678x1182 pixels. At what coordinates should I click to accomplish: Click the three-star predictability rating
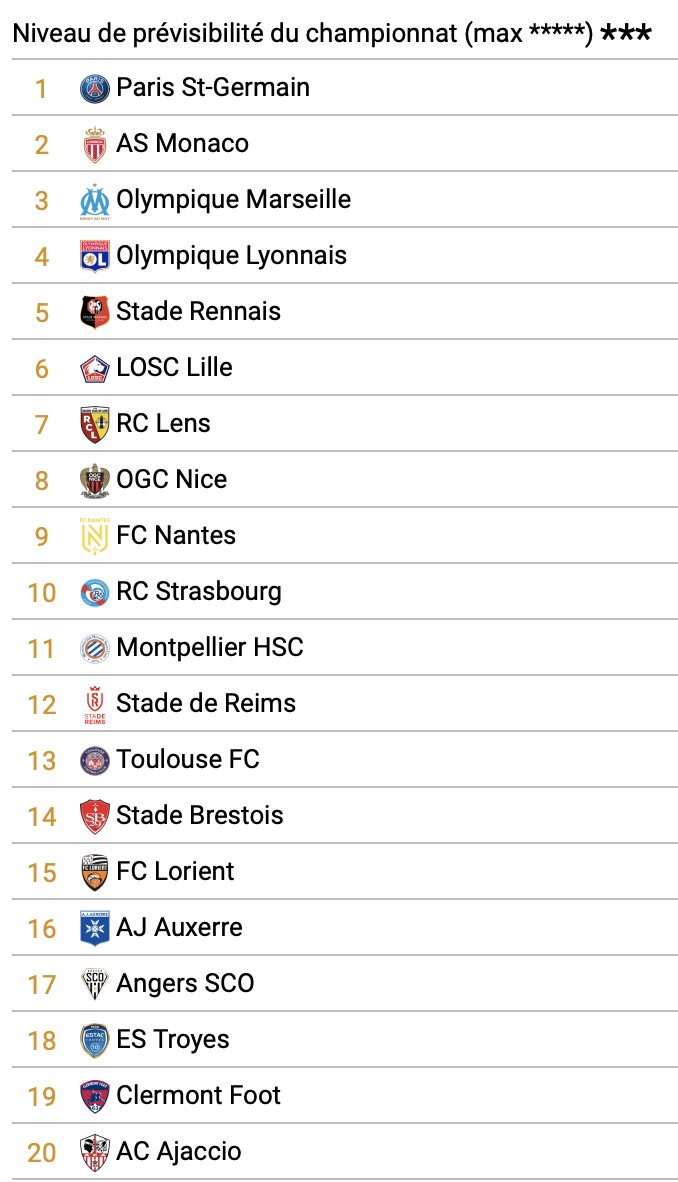[625, 34]
